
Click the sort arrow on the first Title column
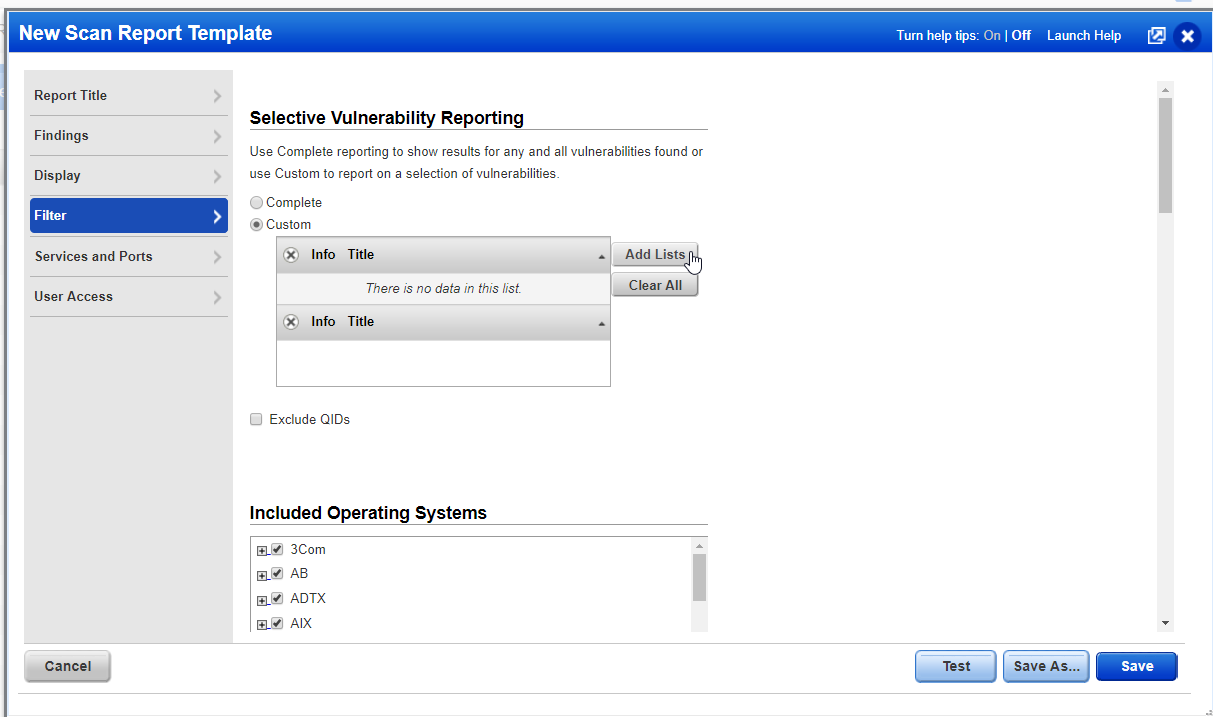[601, 254]
